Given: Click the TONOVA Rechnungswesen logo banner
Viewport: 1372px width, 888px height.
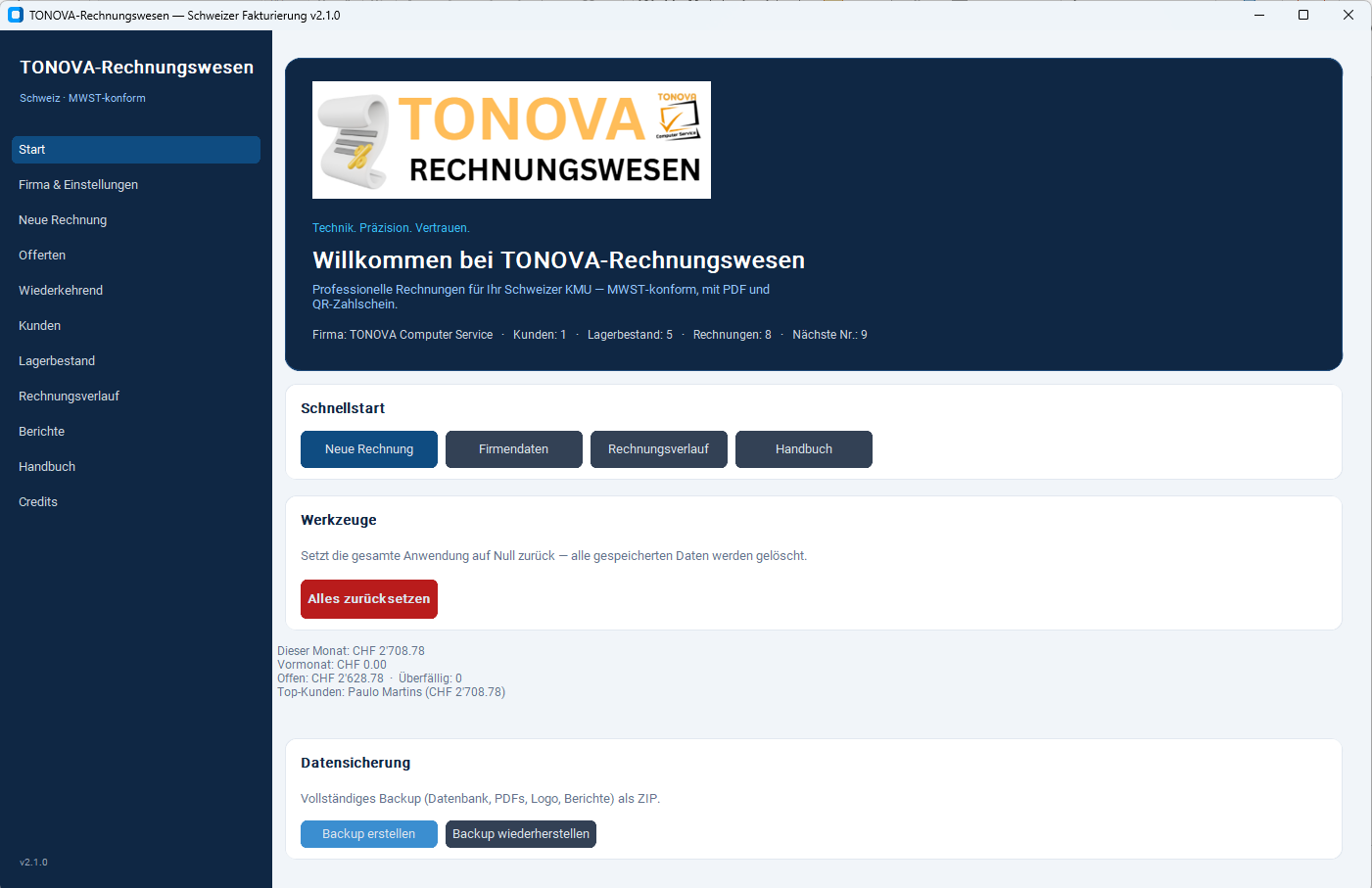Looking at the screenshot, I should 511,140.
